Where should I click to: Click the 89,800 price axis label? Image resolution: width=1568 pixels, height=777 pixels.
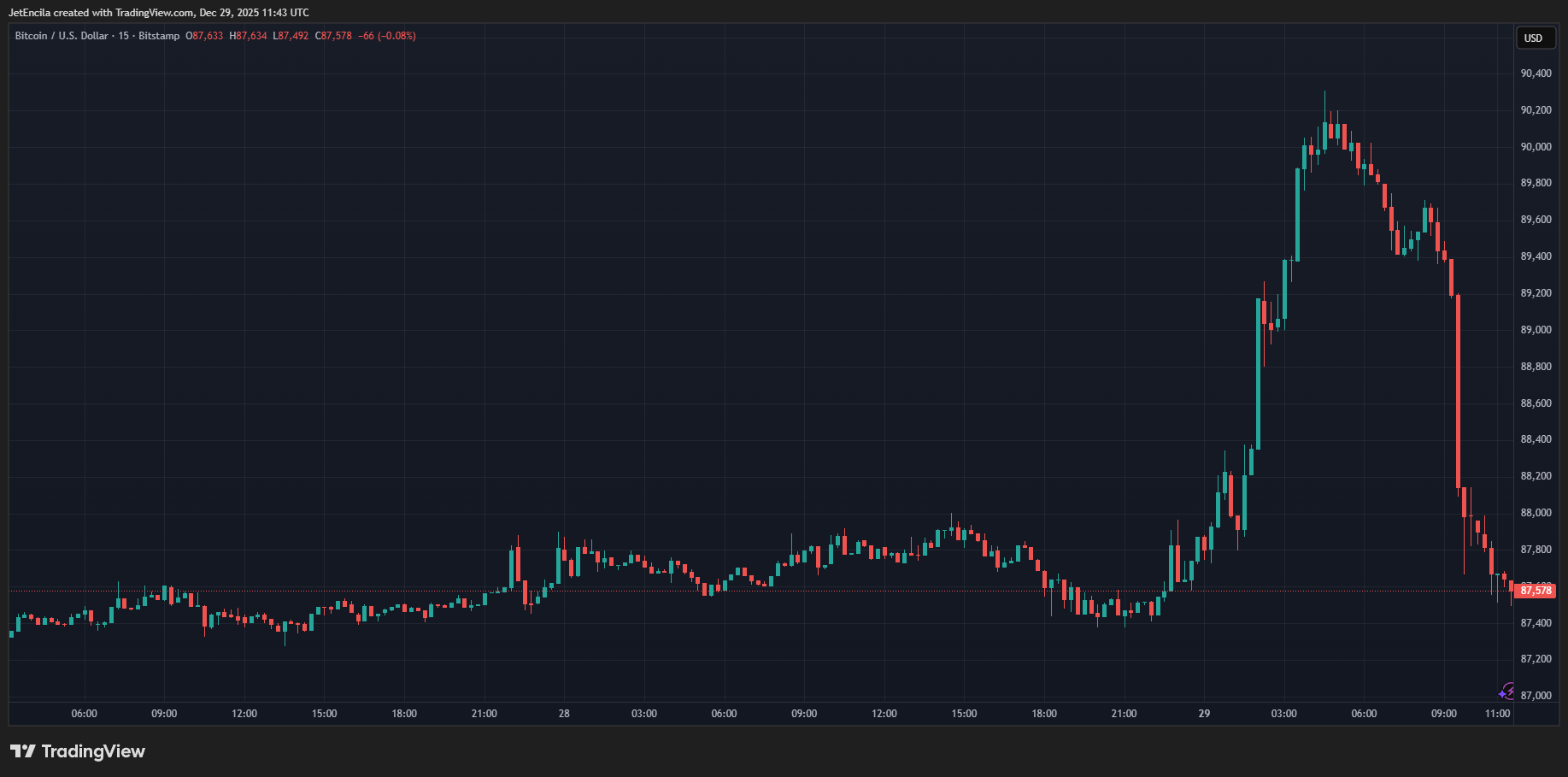click(x=1536, y=183)
